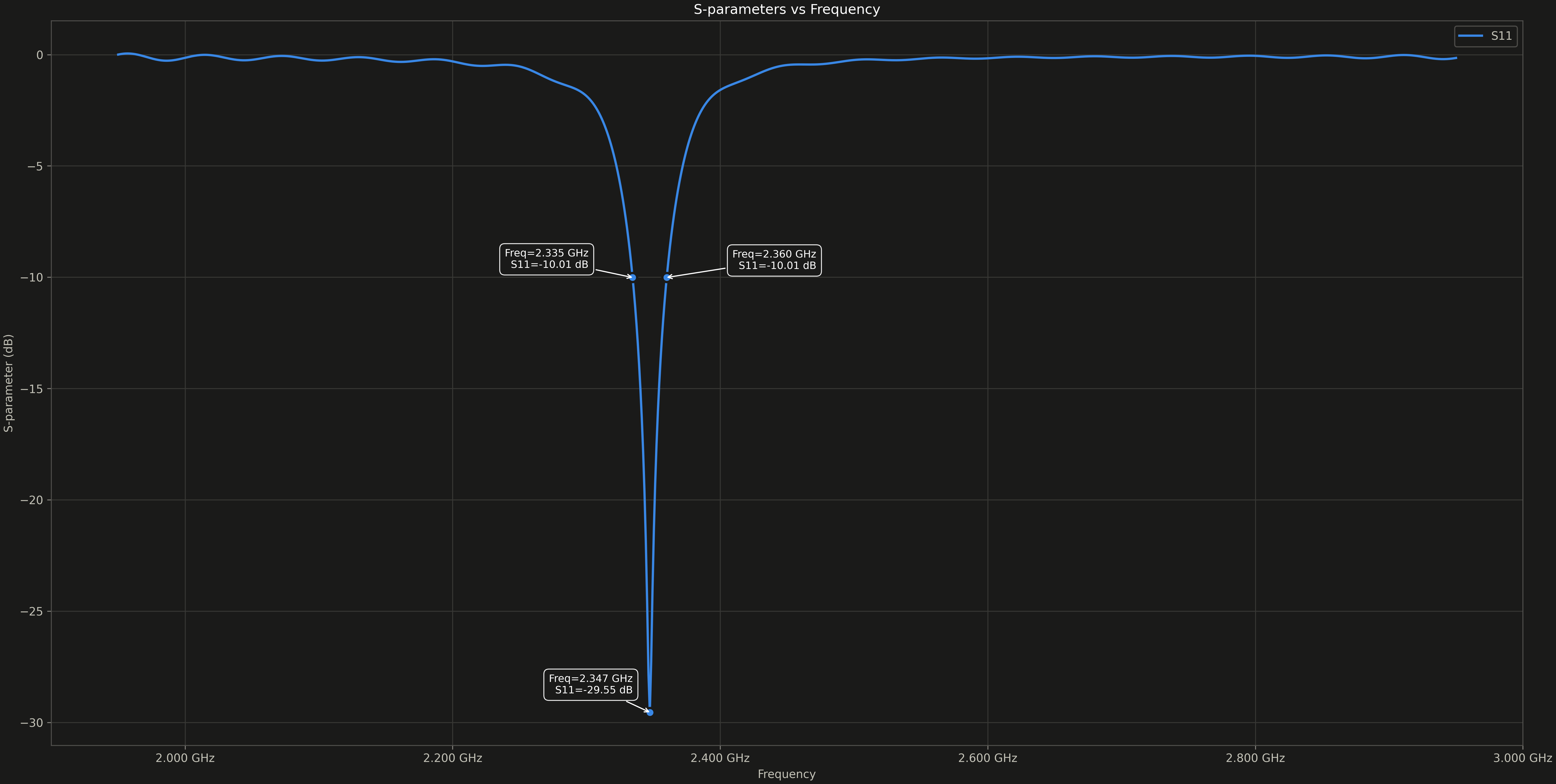Viewport: 1556px width, 784px height.
Task: Click the −15 y-axis tick label
Action: pyautogui.click(x=31, y=388)
